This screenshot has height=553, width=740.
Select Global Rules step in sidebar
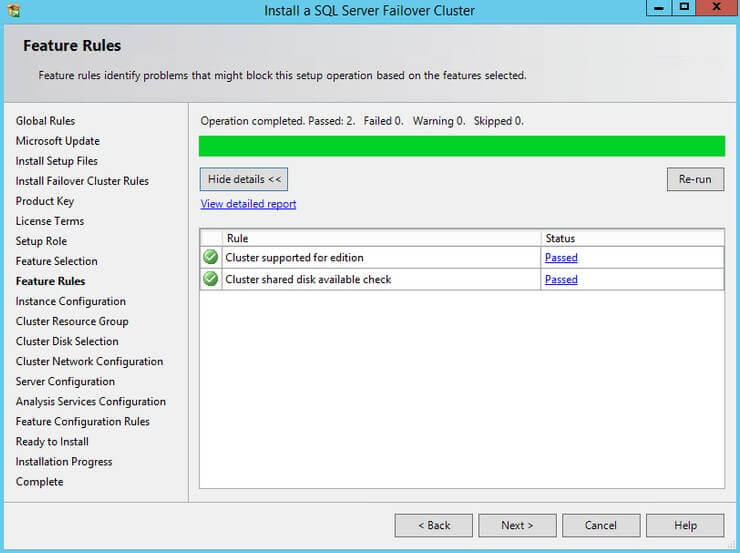click(x=45, y=121)
